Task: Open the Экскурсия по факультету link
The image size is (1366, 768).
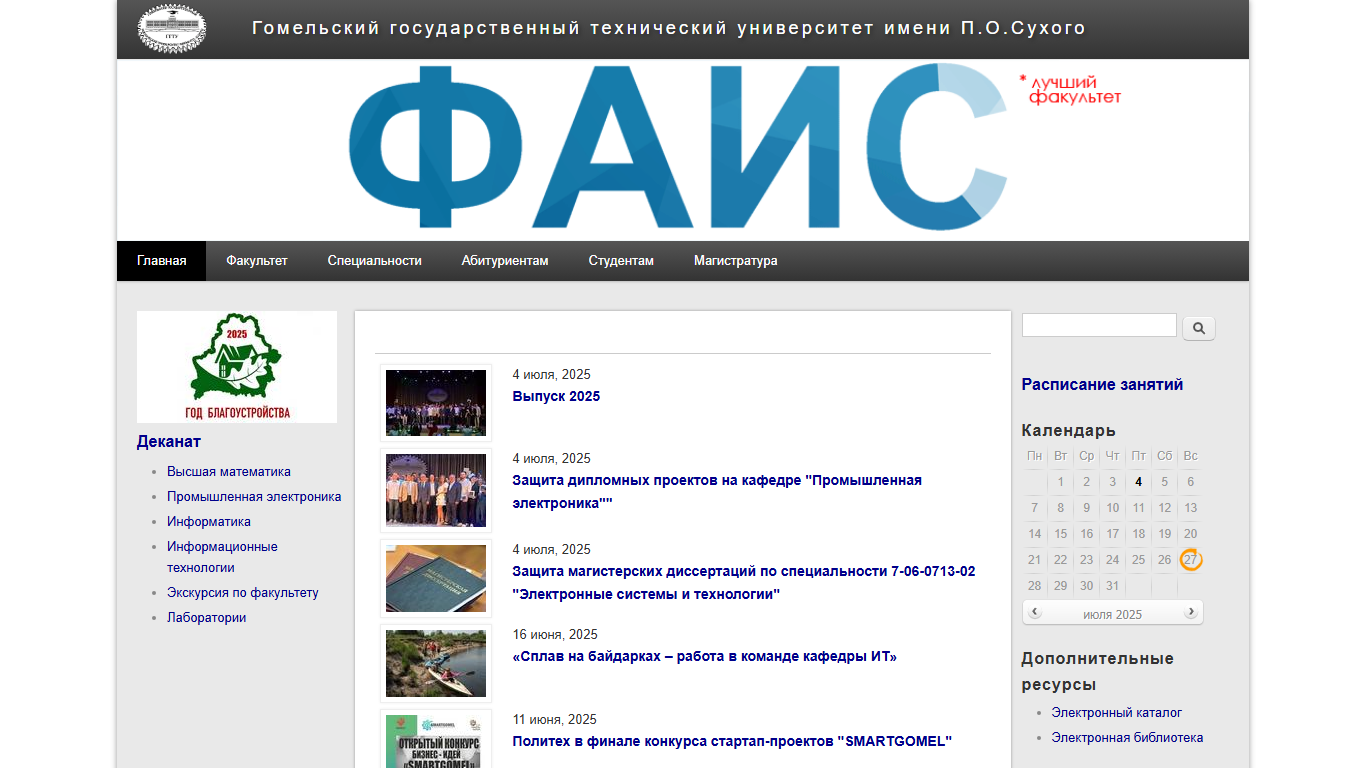Action: [x=243, y=592]
